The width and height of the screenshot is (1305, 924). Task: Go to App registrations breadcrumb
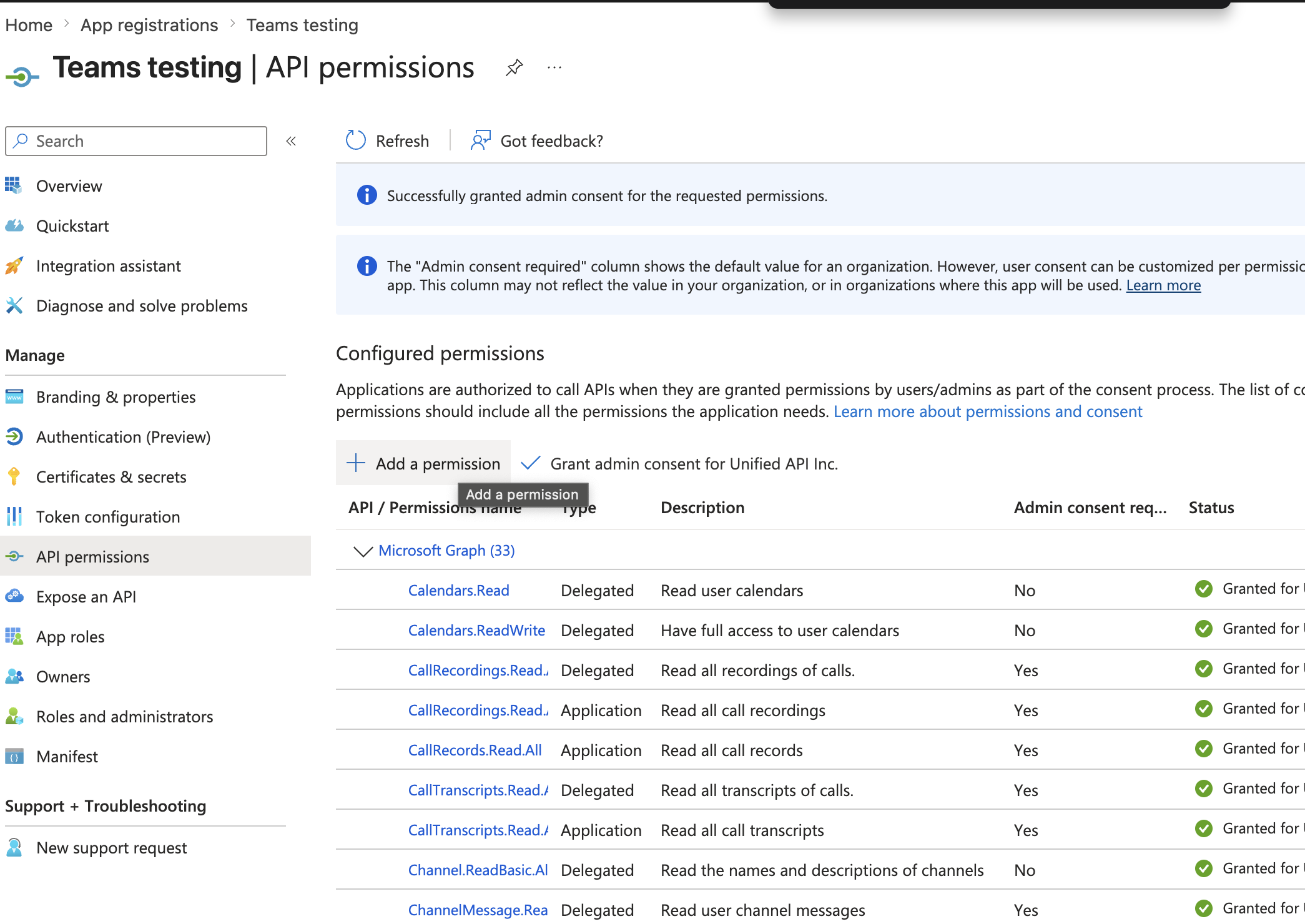pyautogui.click(x=149, y=25)
